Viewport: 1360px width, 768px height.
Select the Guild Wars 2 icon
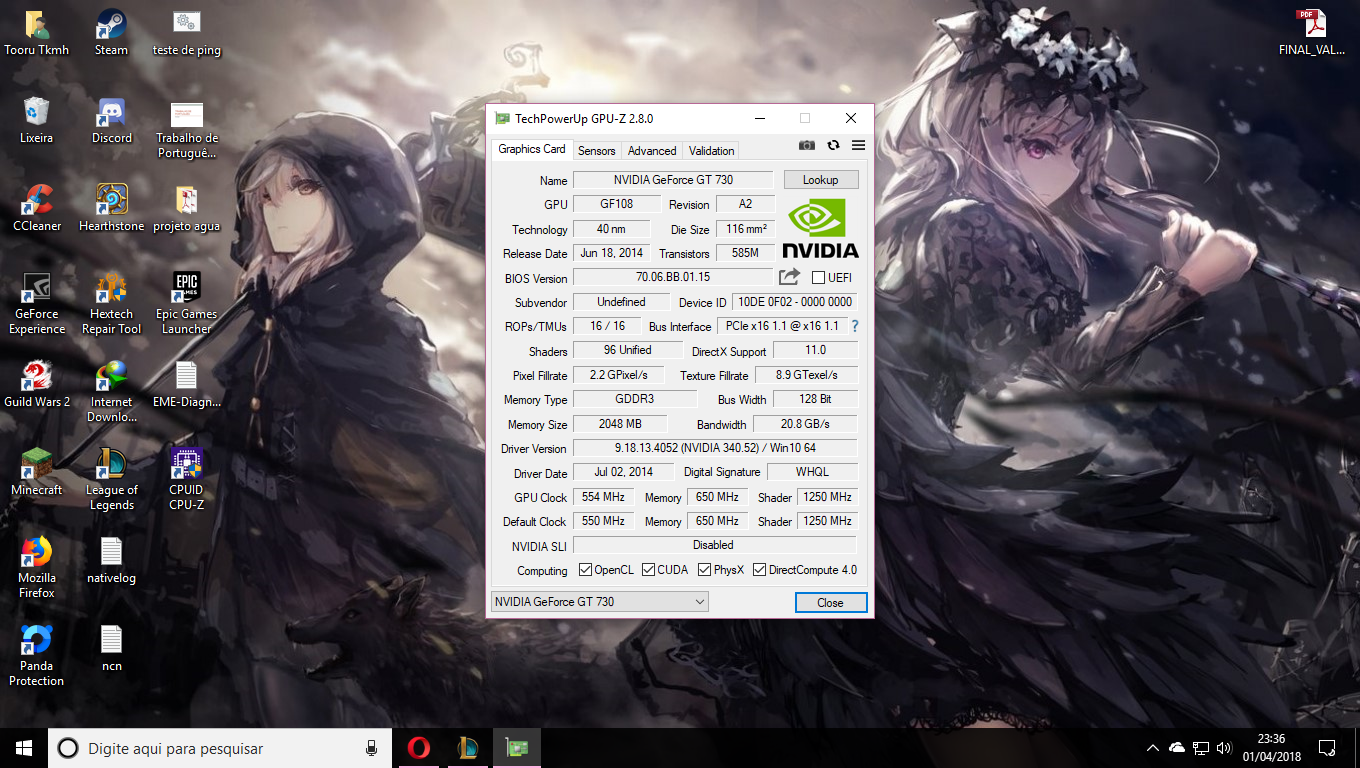click(x=37, y=385)
